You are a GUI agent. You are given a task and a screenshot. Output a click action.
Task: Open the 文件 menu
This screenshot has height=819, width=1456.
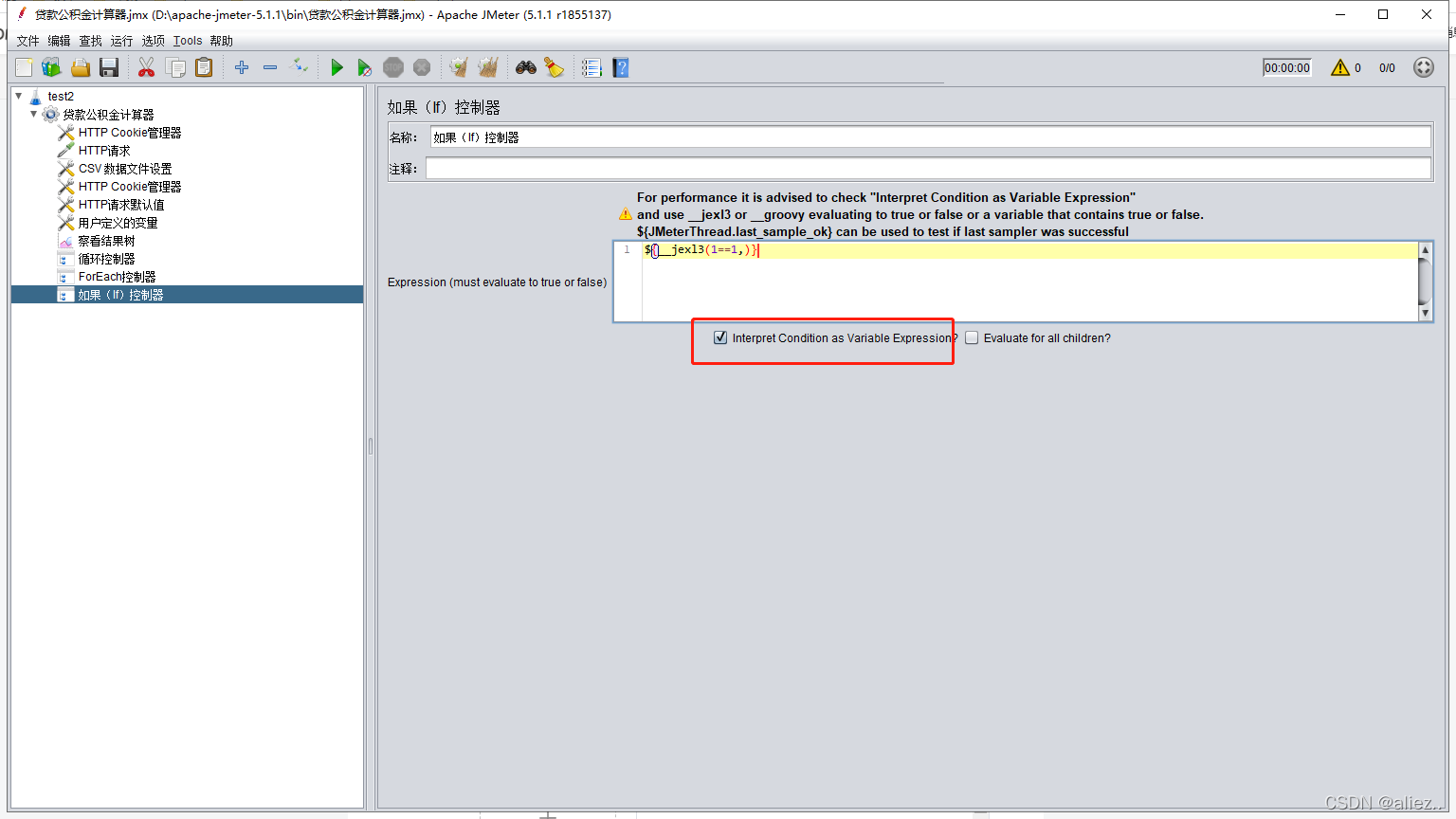(28, 41)
